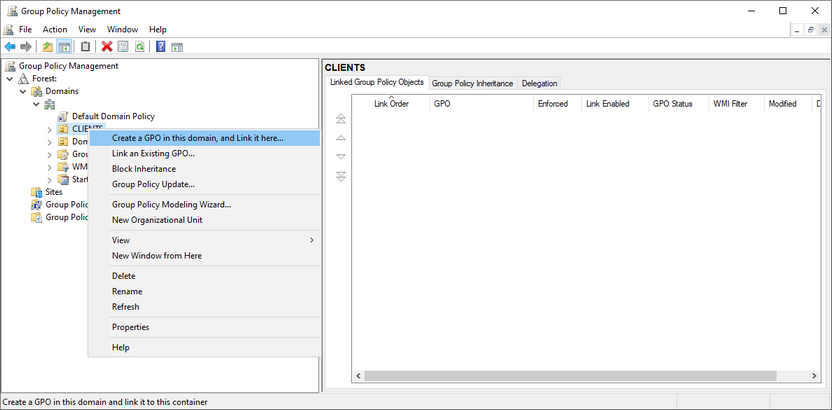
Task: Click the Move link to bottom arrow
Action: pyautogui.click(x=341, y=176)
